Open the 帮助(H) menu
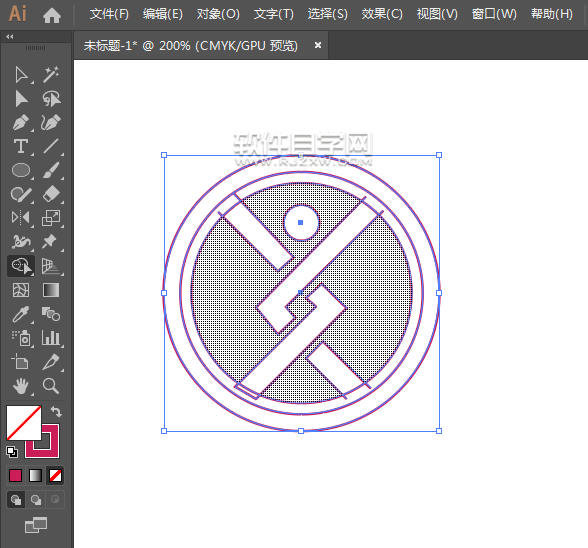 coord(552,15)
